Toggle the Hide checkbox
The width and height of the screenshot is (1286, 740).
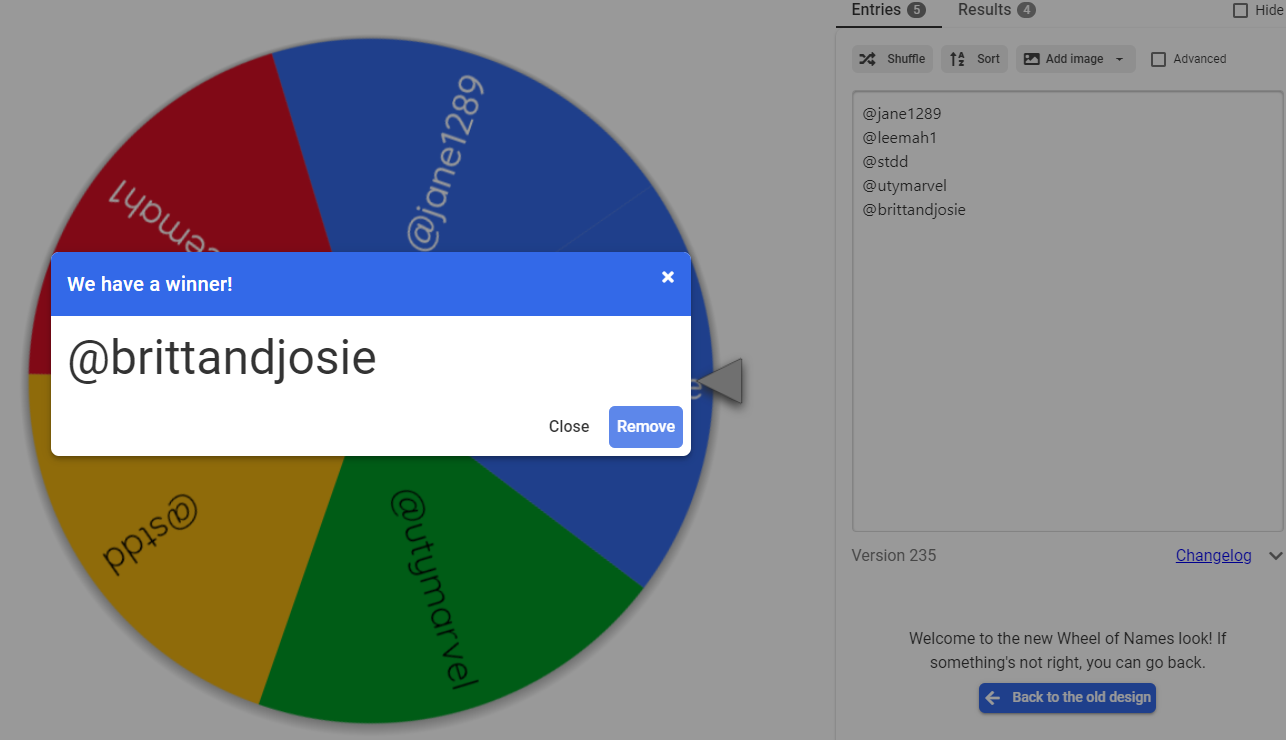click(1240, 10)
